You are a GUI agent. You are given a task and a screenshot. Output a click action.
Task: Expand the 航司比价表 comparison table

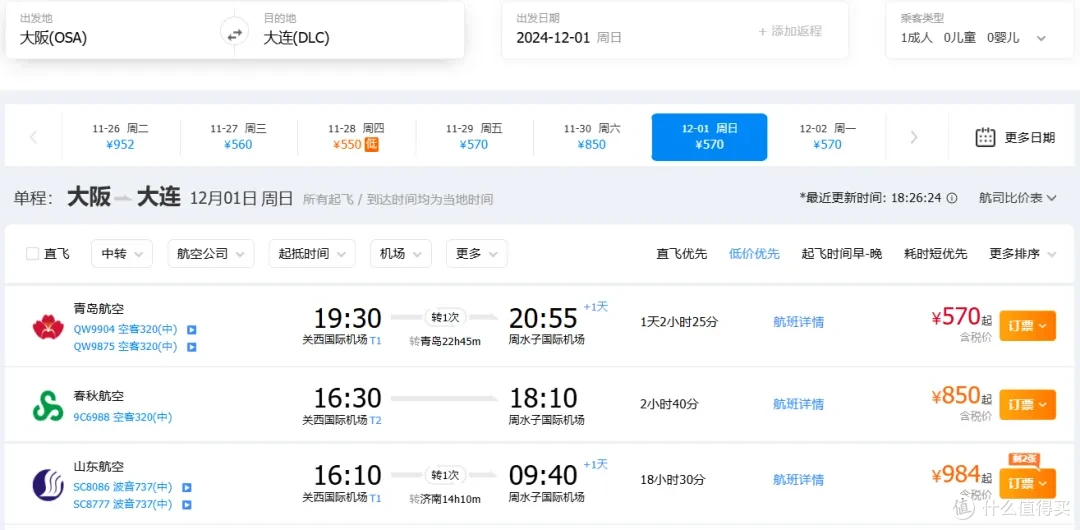coord(1017,198)
